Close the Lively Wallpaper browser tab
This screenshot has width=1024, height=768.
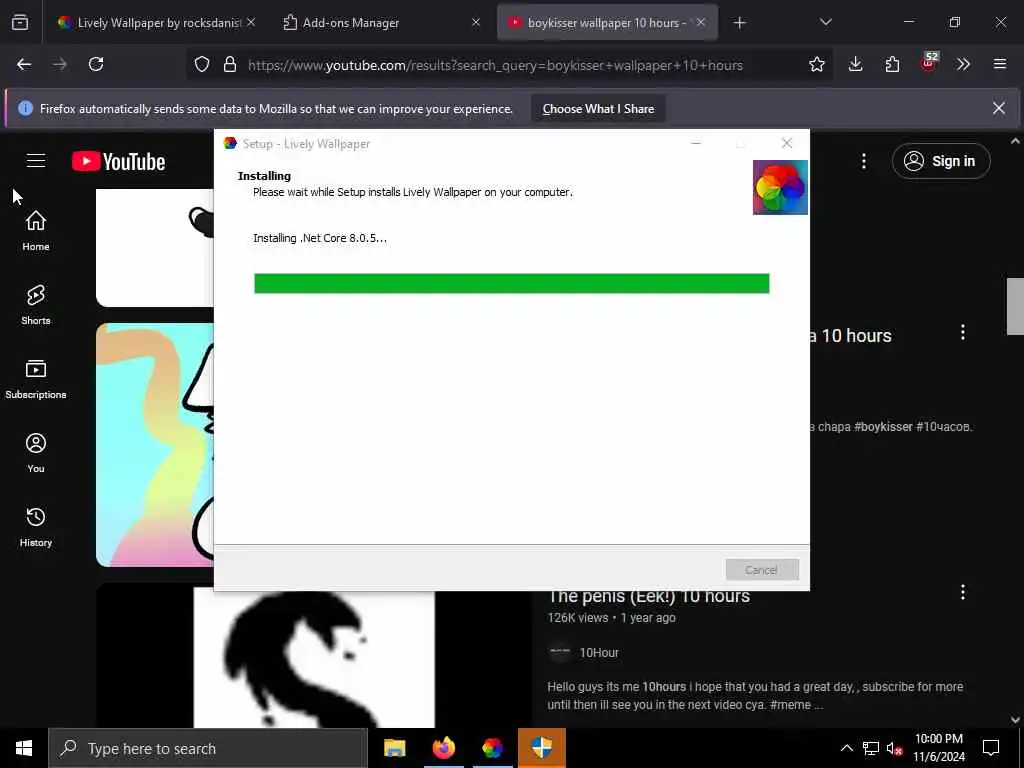click(251, 22)
